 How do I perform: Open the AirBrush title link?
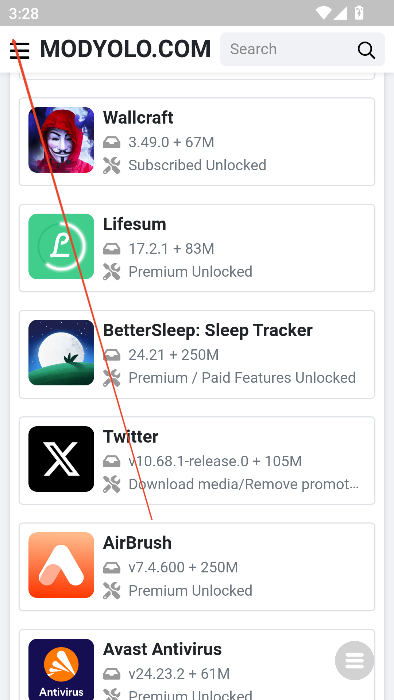pyautogui.click(x=137, y=543)
